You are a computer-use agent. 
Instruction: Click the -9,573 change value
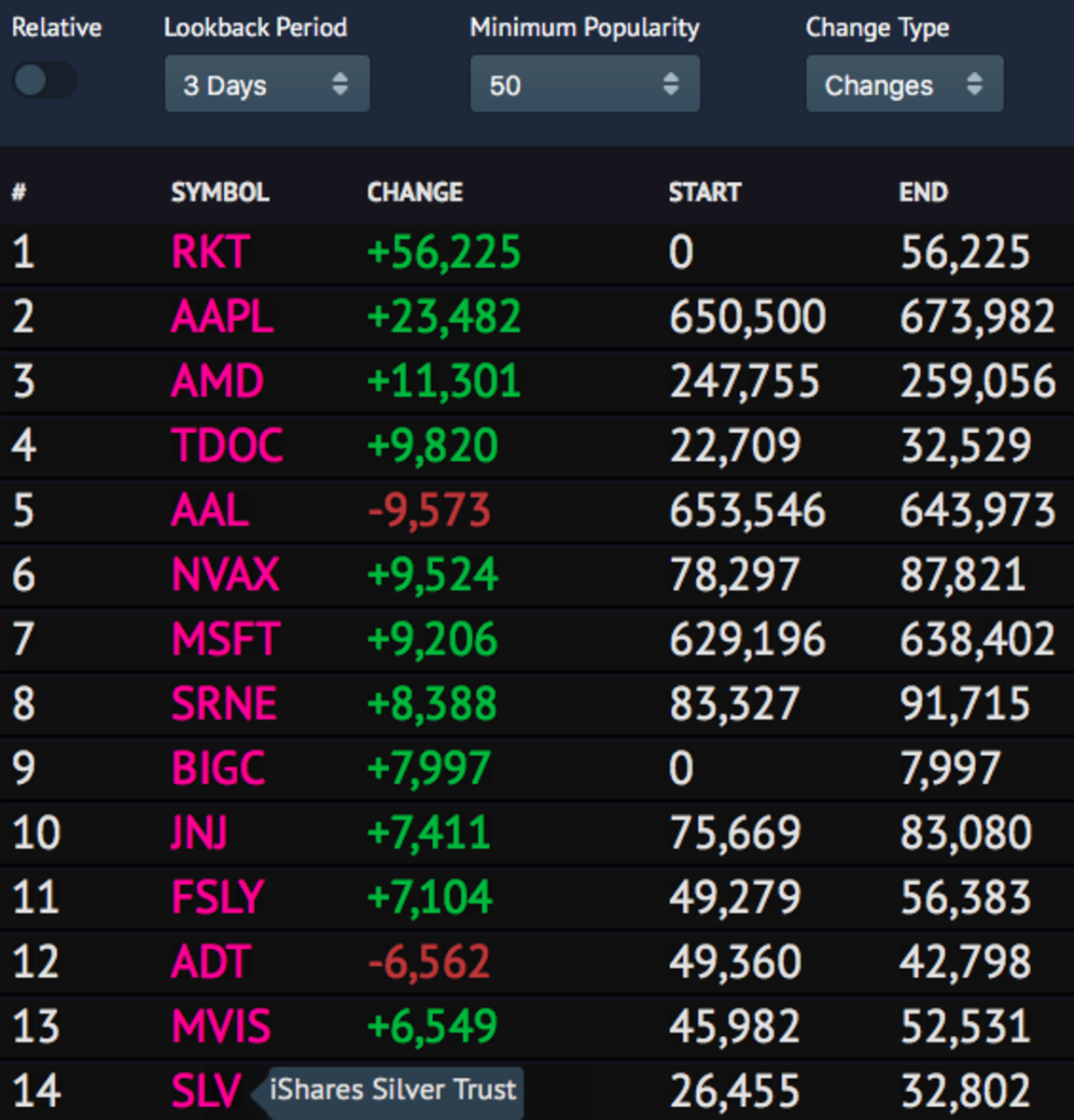tap(429, 510)
